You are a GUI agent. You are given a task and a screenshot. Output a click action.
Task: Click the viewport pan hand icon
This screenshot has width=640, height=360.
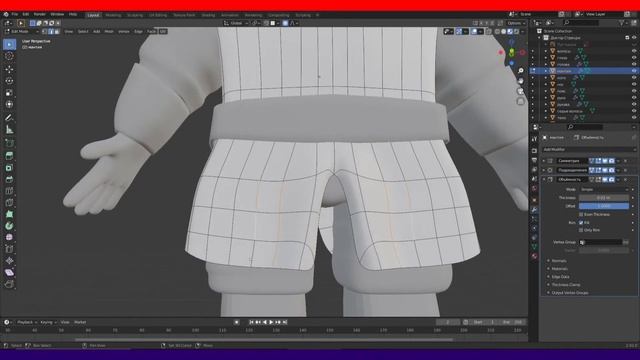[x=521, y=81]
